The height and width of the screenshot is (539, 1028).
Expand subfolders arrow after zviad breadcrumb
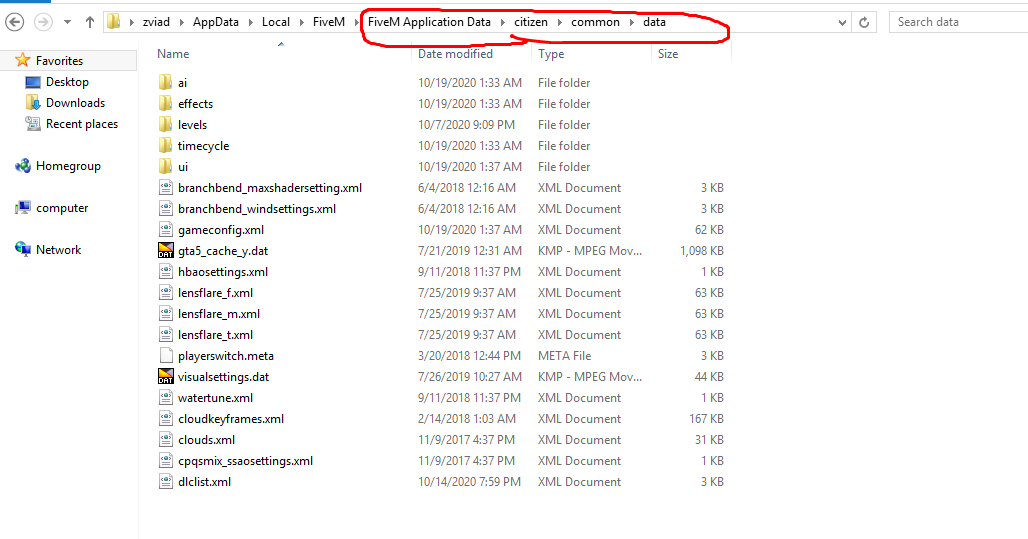182,22
